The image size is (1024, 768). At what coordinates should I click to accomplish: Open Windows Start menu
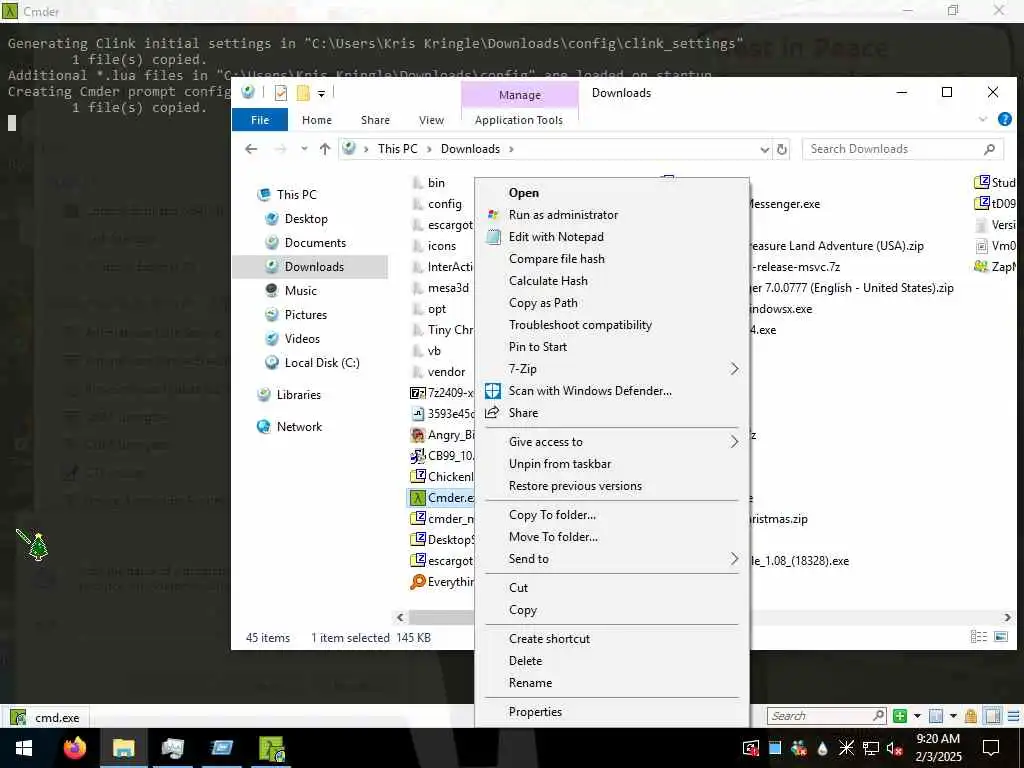pos(24,748)
